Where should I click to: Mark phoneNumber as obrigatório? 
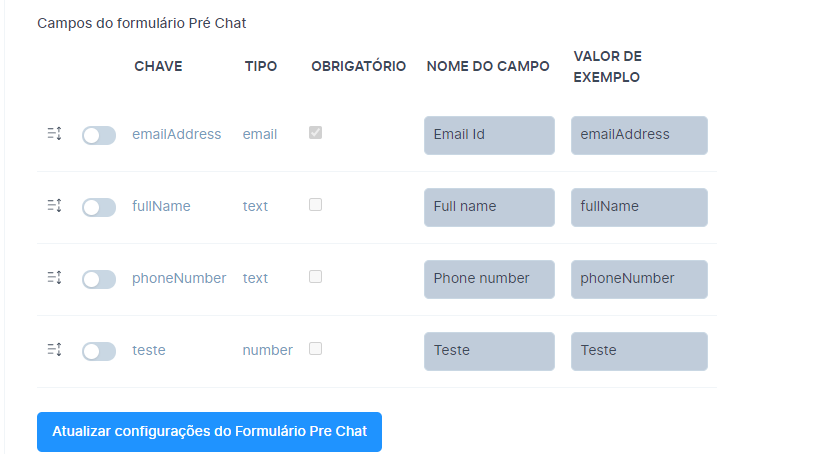pyautogui.click(x=316, y=276)
